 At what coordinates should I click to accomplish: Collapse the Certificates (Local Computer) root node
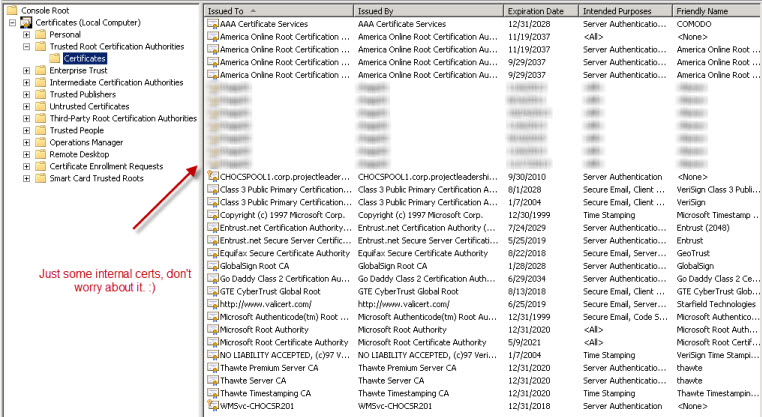(x=11, y=22)
